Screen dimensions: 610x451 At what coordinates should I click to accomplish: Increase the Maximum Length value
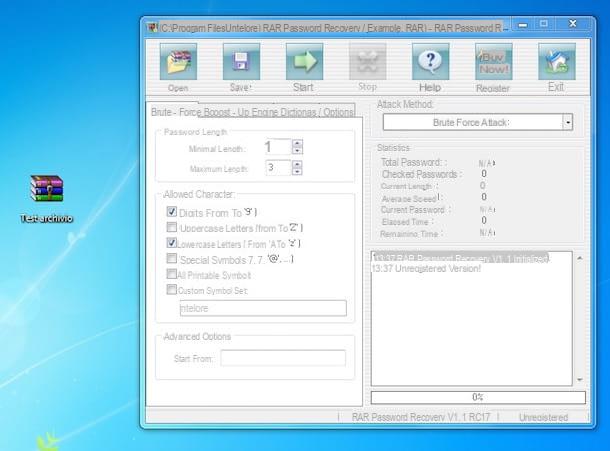(x=297, y=164)
